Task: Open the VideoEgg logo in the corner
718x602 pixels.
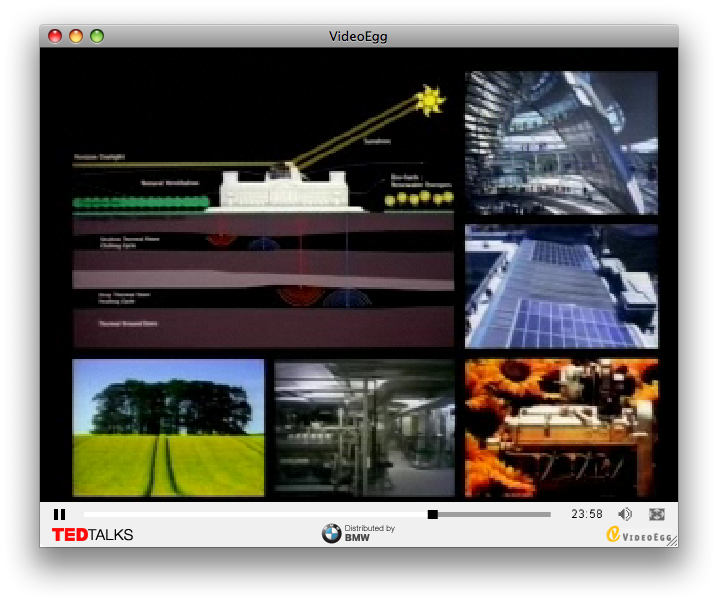Action: pos(638,535)
